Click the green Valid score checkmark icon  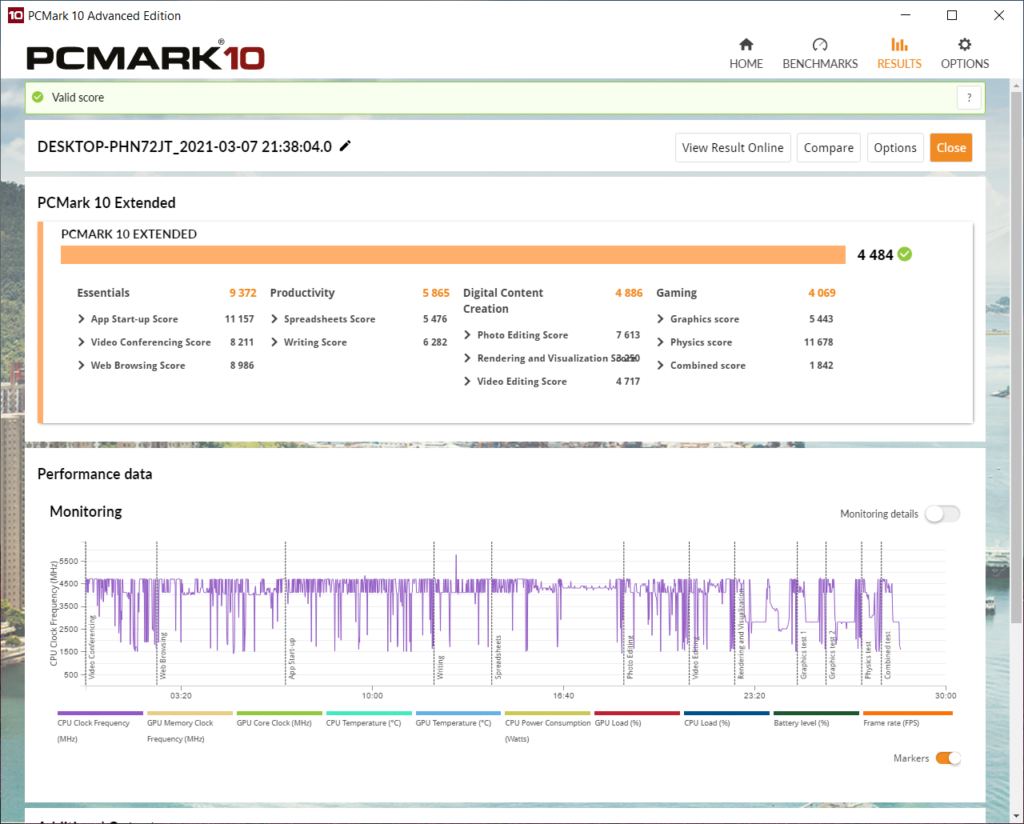tap(38, 97)
